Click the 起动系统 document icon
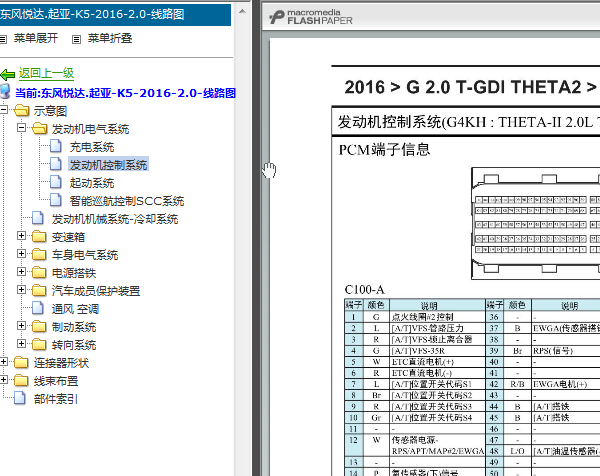Screen dimensions: 600x476 click(56, 182)
